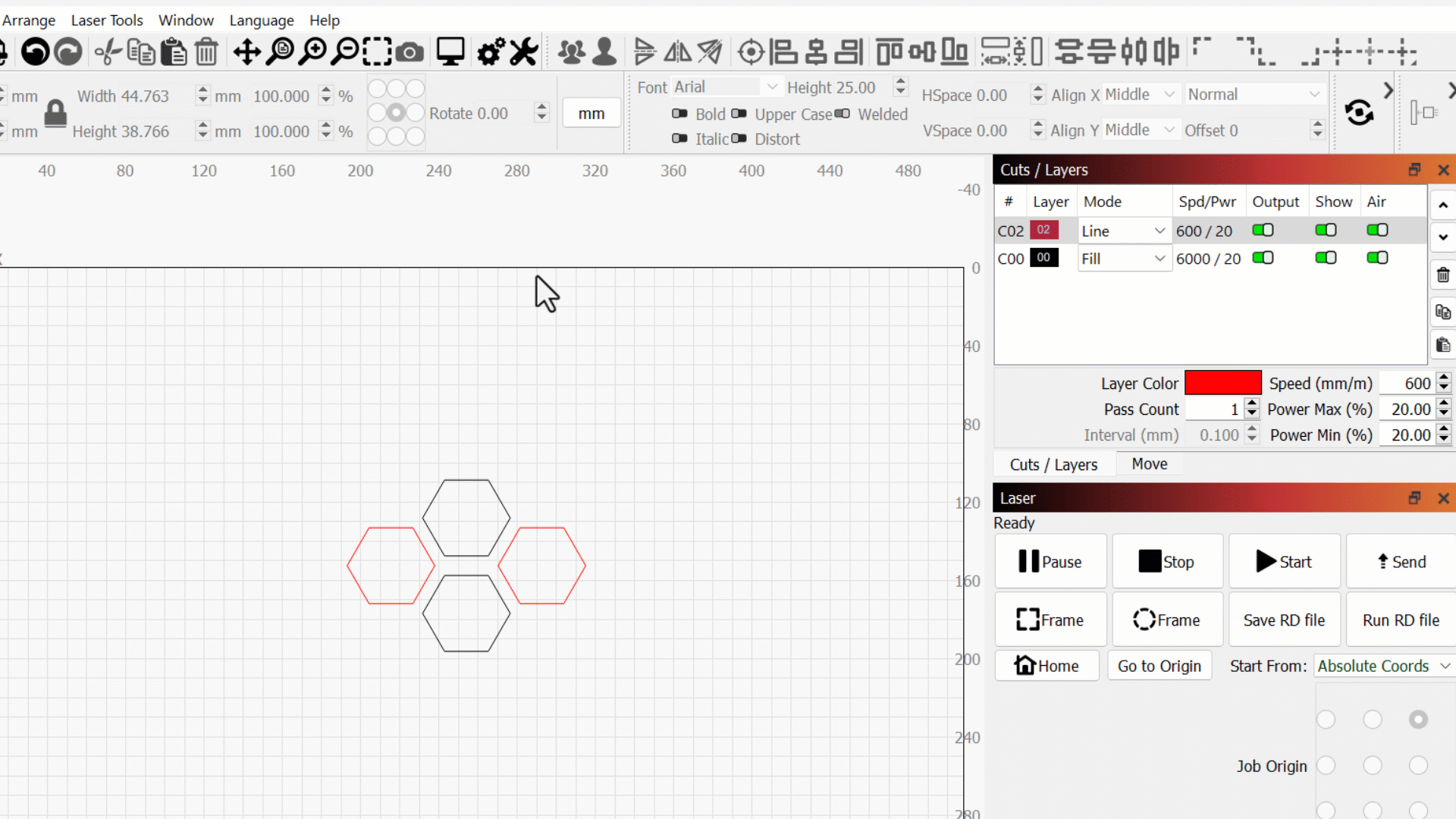The image size is (1456, 819).
Task: Click the red Layer Color swatch
Action: 1222,384
